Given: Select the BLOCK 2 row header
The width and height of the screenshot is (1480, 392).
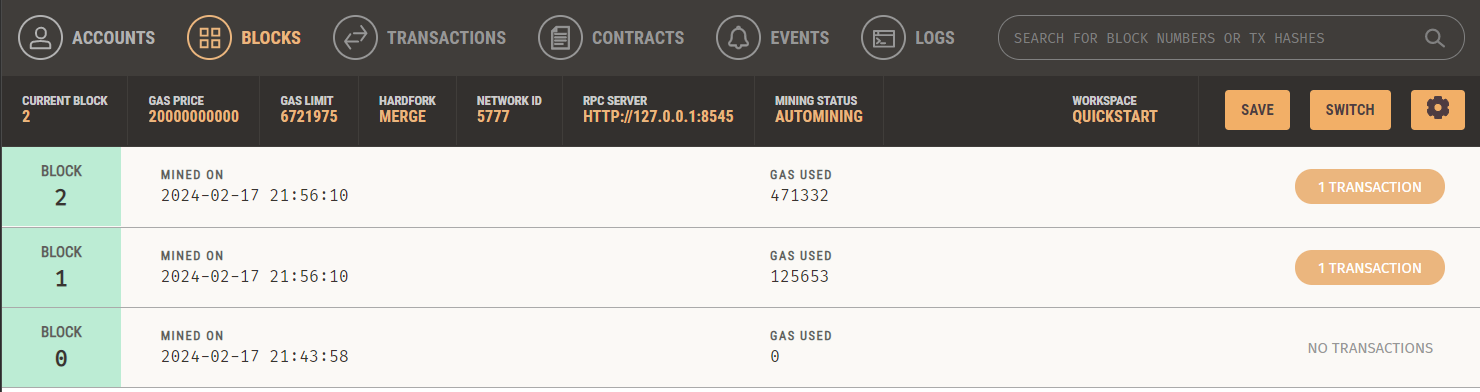Looking at the screenshot, I should (61, 187).
